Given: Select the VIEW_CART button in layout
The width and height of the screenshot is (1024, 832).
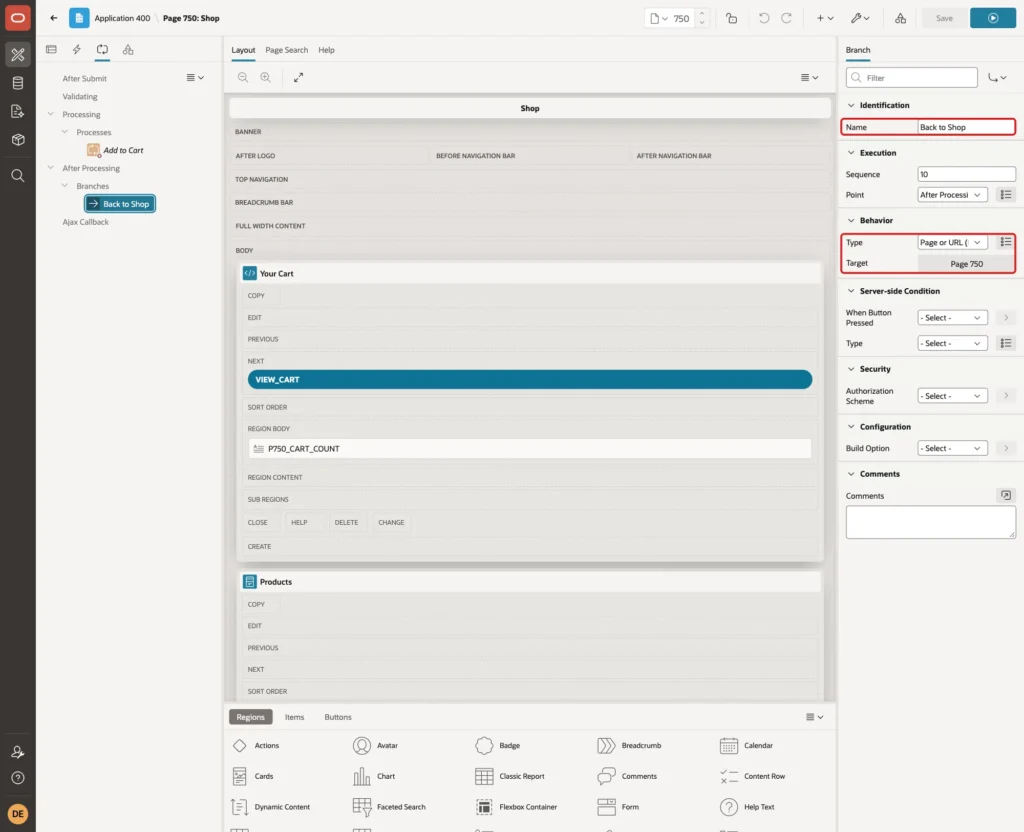Looking at the screenshot, I should click(530, 379).
